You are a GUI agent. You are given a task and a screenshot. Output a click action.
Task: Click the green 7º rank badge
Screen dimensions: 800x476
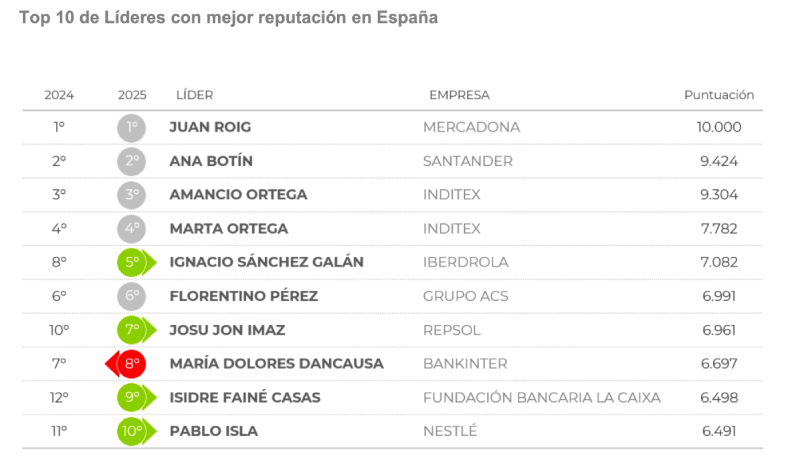[136, 330]
